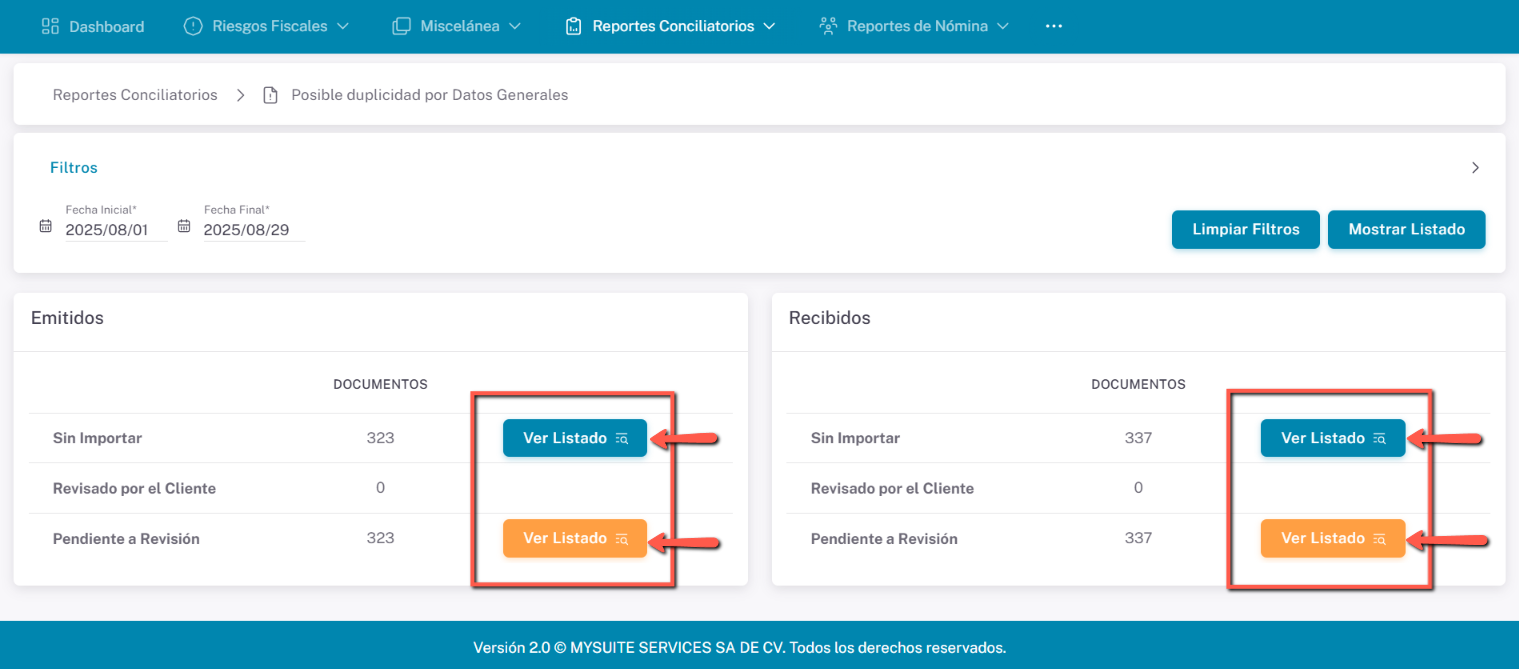Open the Reportes Conciliatorios menu
This screenshot has height=669, width=1519.
click(x=673, y=26)
